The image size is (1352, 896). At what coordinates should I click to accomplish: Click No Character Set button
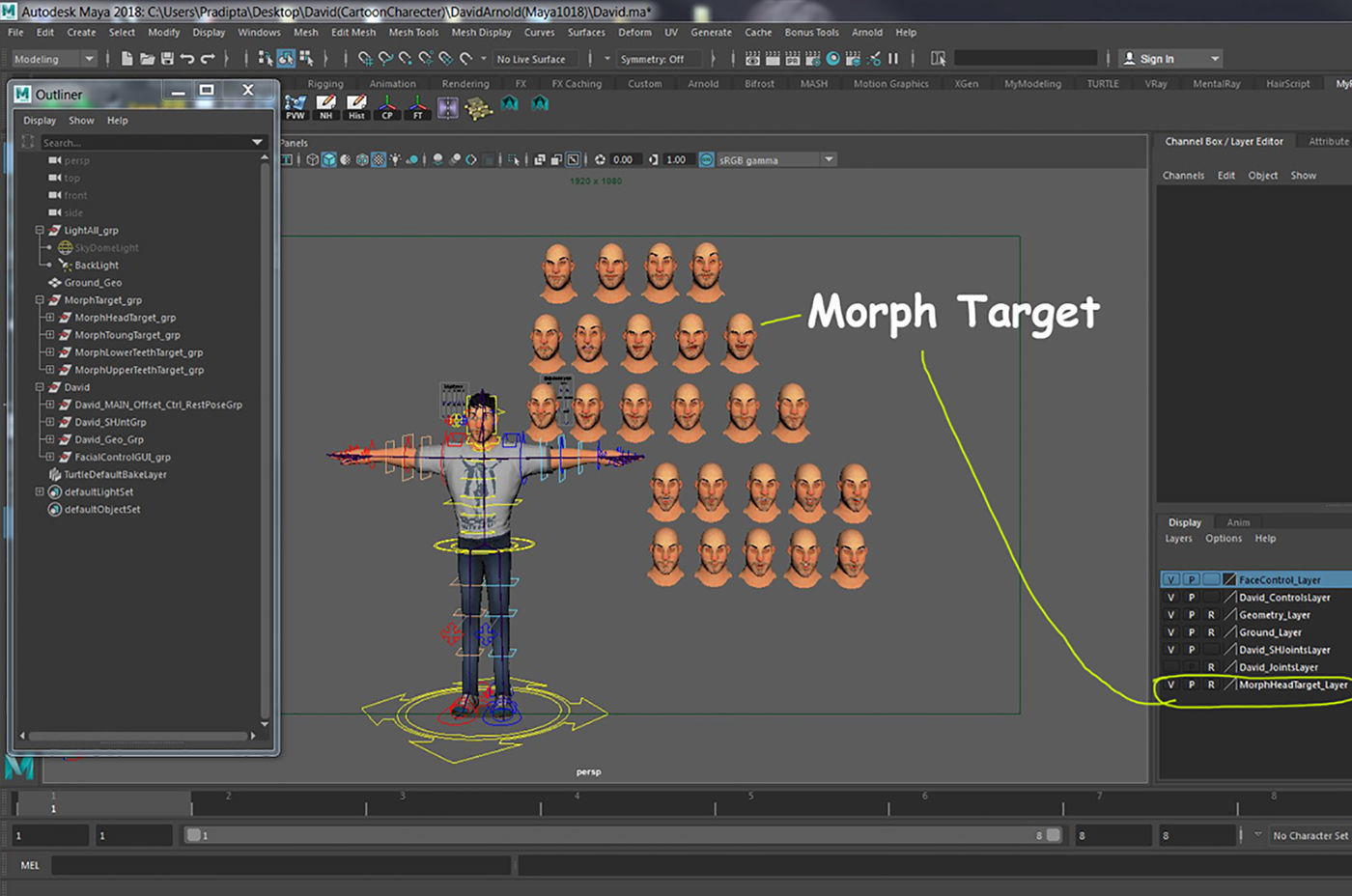1310,835
